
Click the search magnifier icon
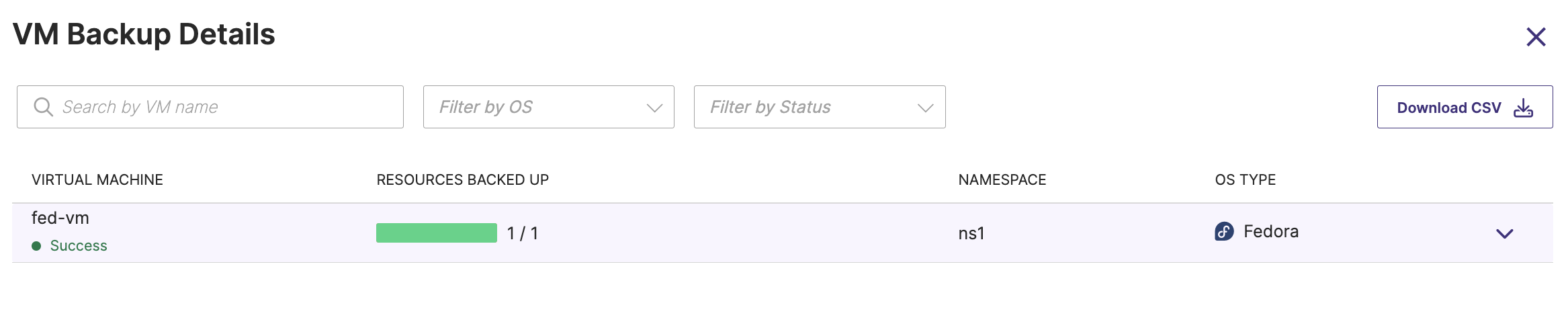point(43,107)
